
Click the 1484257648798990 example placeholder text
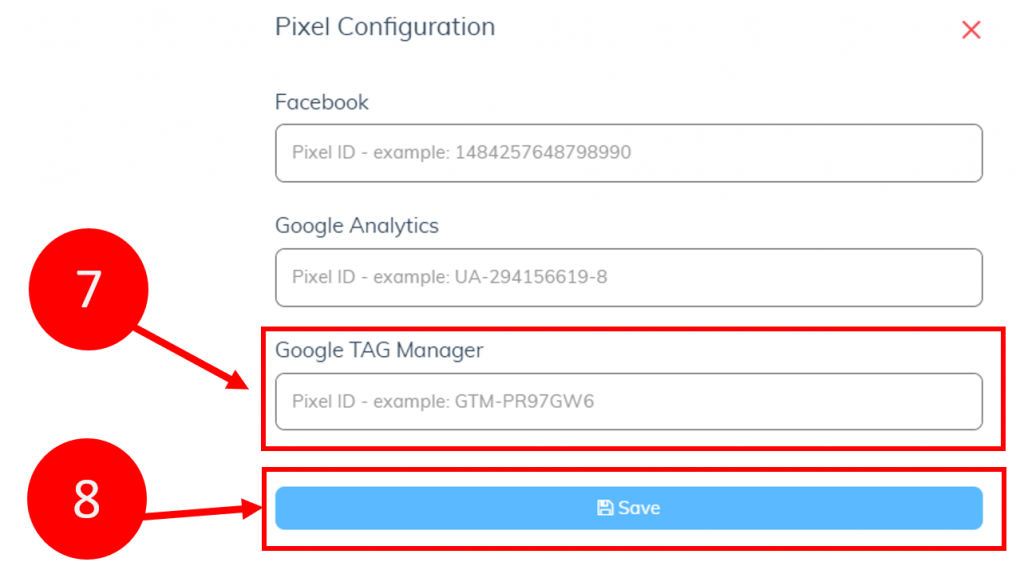pyautogui.click(x=543, y=152)
